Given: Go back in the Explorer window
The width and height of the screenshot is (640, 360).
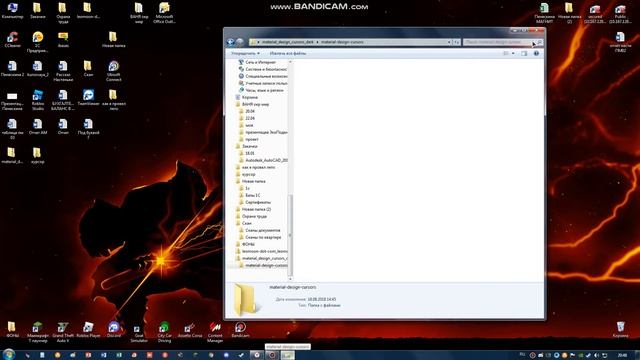Looking at the screenshot, I should [230, 42].
